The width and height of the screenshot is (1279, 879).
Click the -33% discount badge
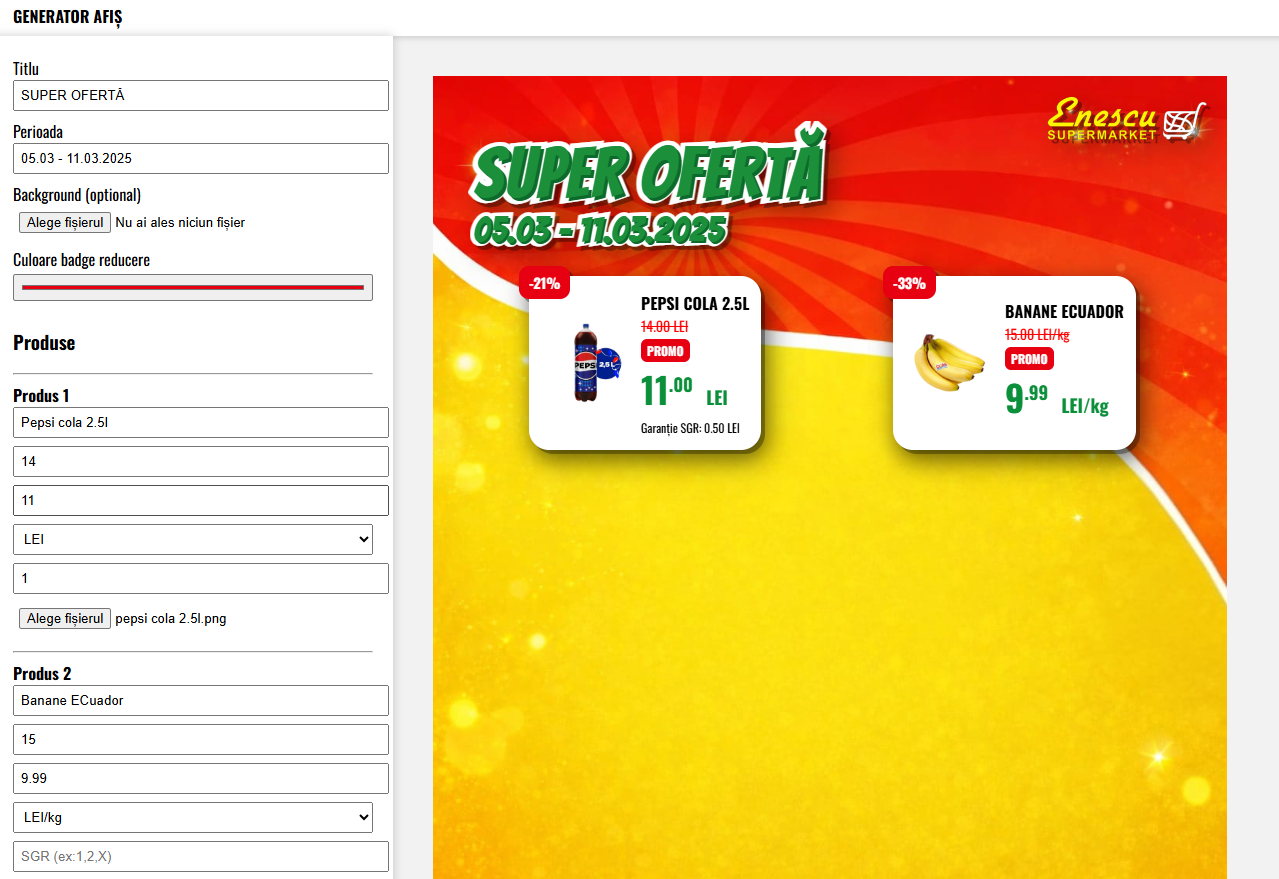pos(909,283)
